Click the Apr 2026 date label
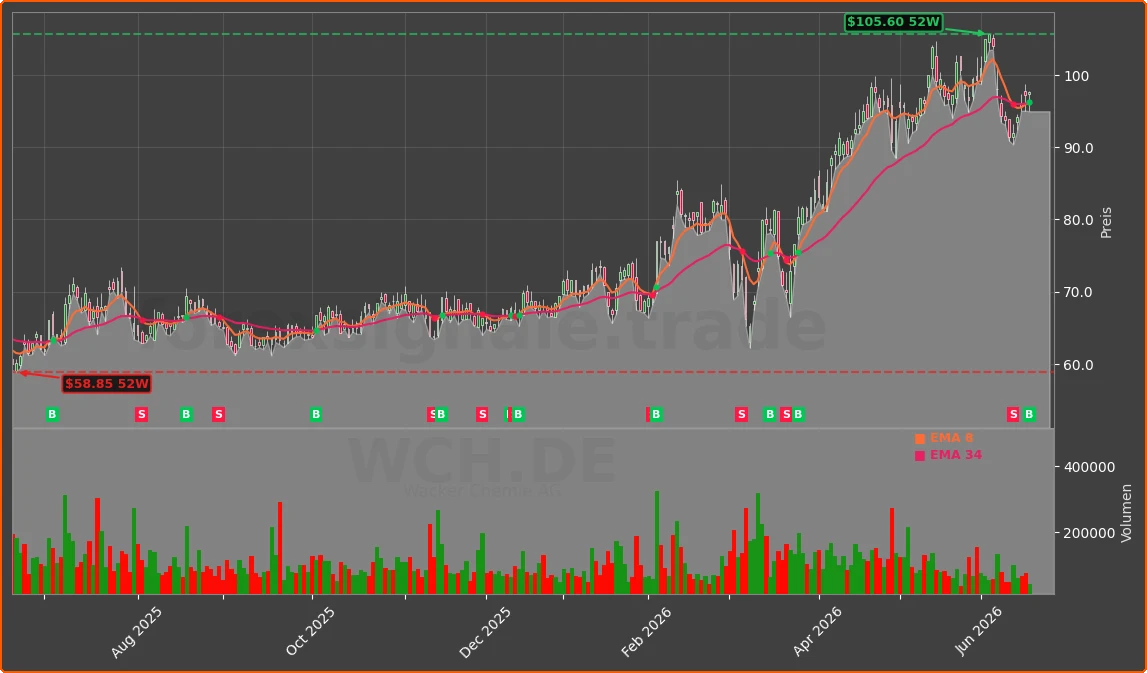Viewport: 1147px width, 673px height. coord(818,632)
